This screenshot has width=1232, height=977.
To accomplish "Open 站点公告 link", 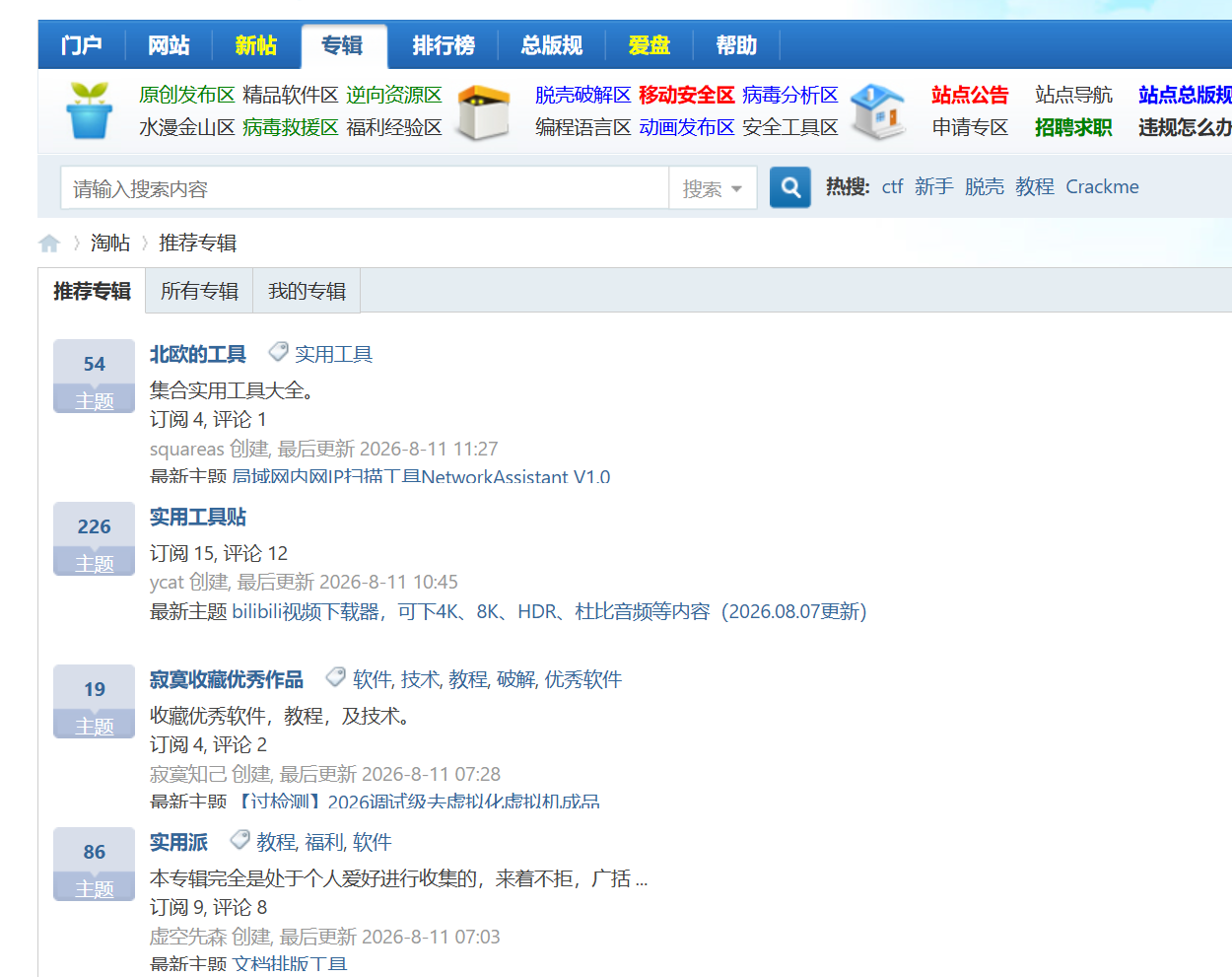I will 971,95.
